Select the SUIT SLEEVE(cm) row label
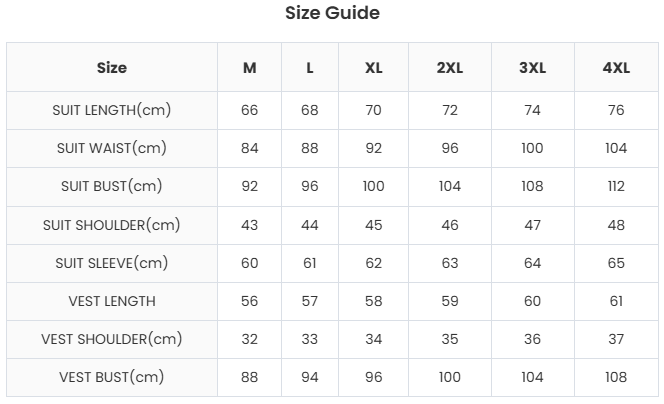Screen dimensions: 664x404 pos(112,263)
